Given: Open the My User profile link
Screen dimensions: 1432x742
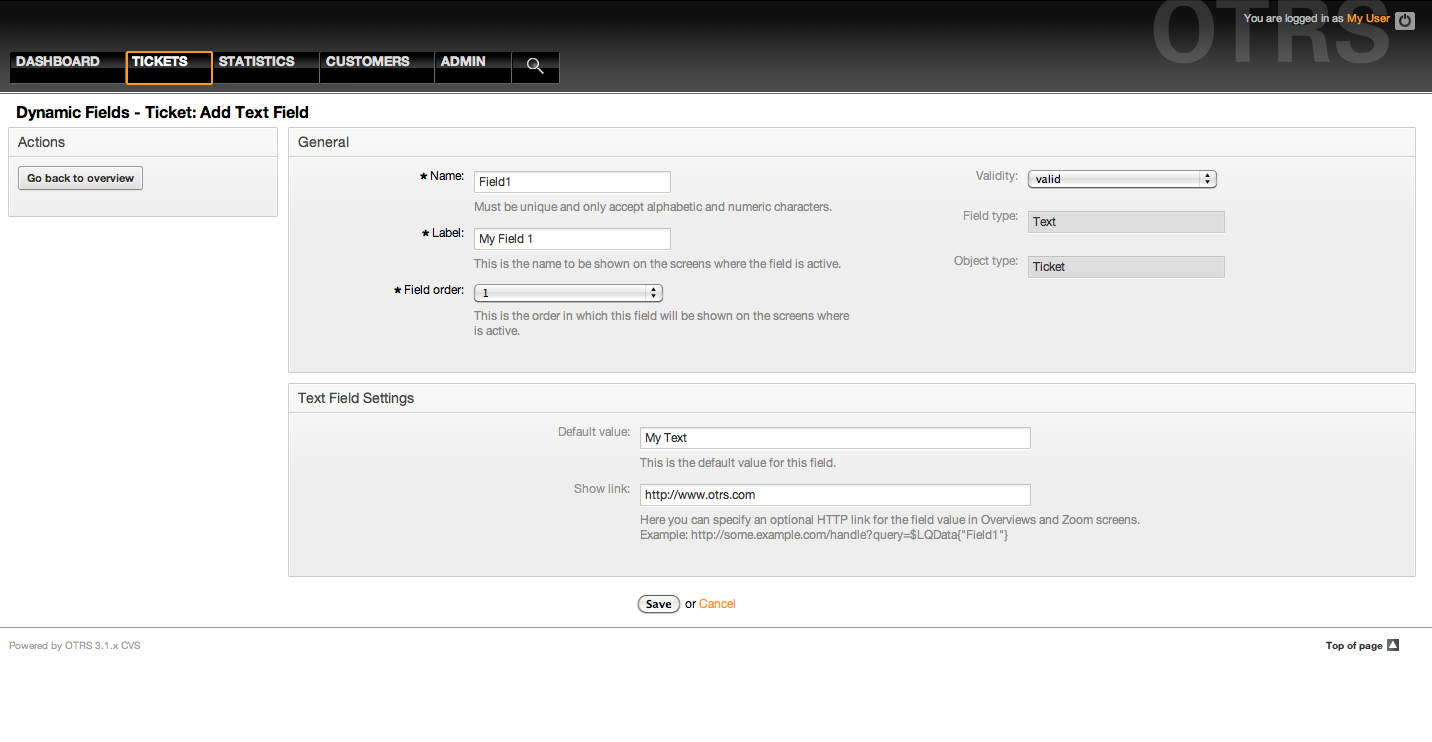Looking at the screenshot, I should click(1368, 19).
